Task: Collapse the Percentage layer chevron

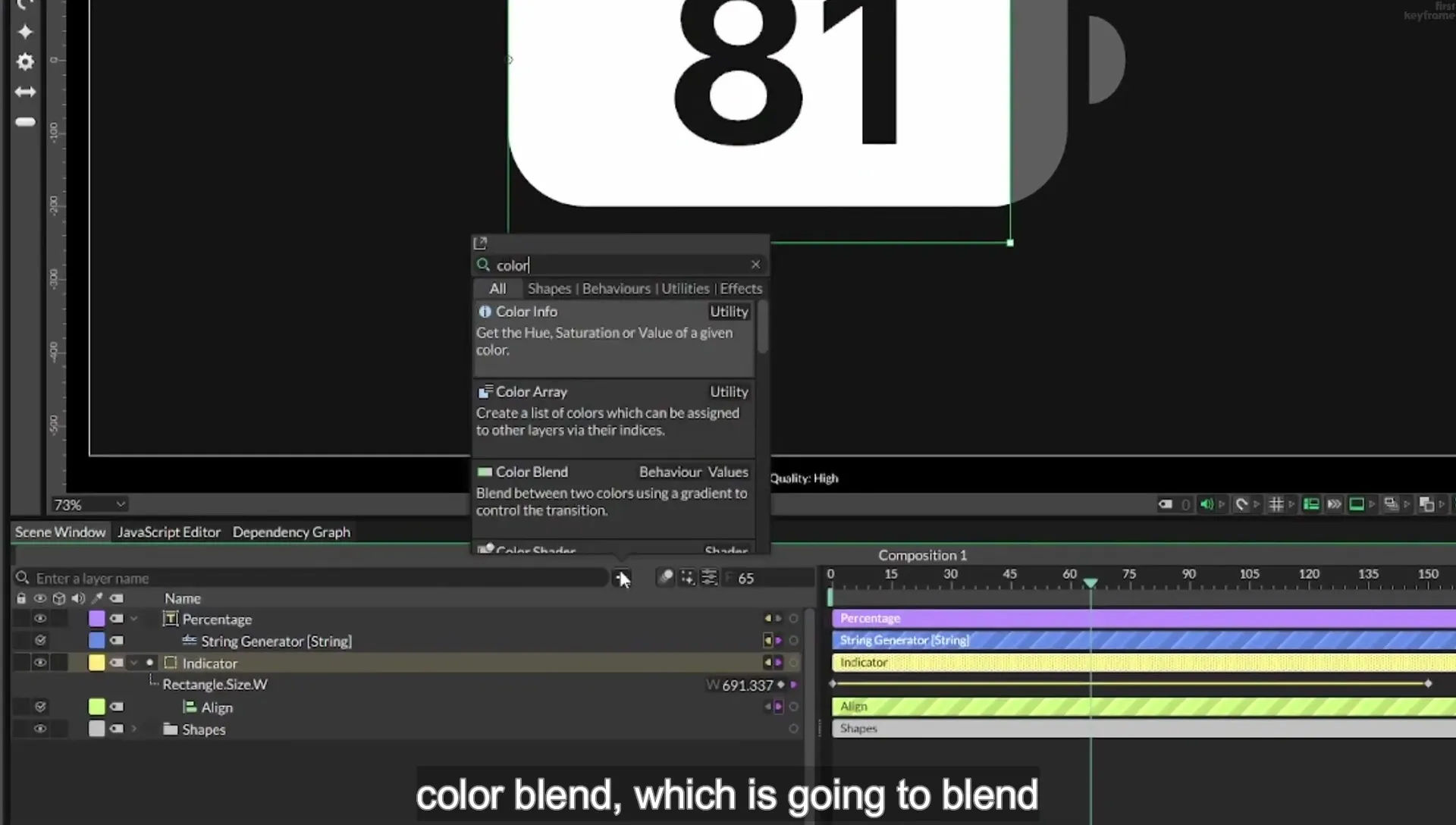Action: (x=134, y=619)
